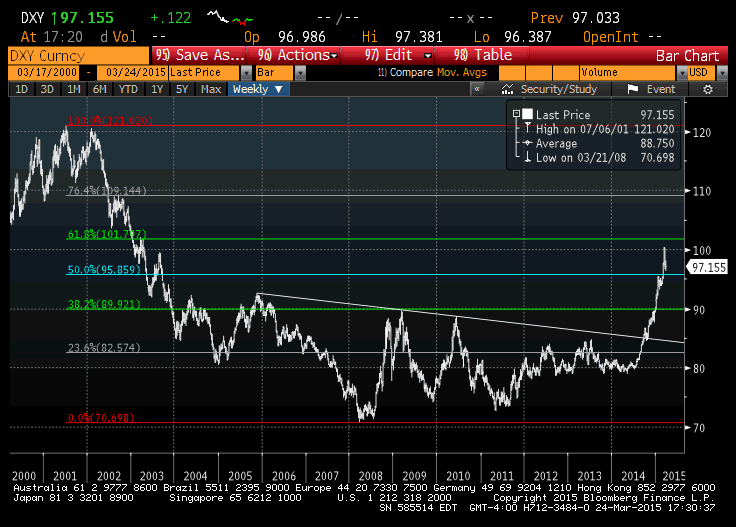The width and height of the screenshot is (736, 527).
Task: Collapse legend tree with minus box
Action: (514, 115)
